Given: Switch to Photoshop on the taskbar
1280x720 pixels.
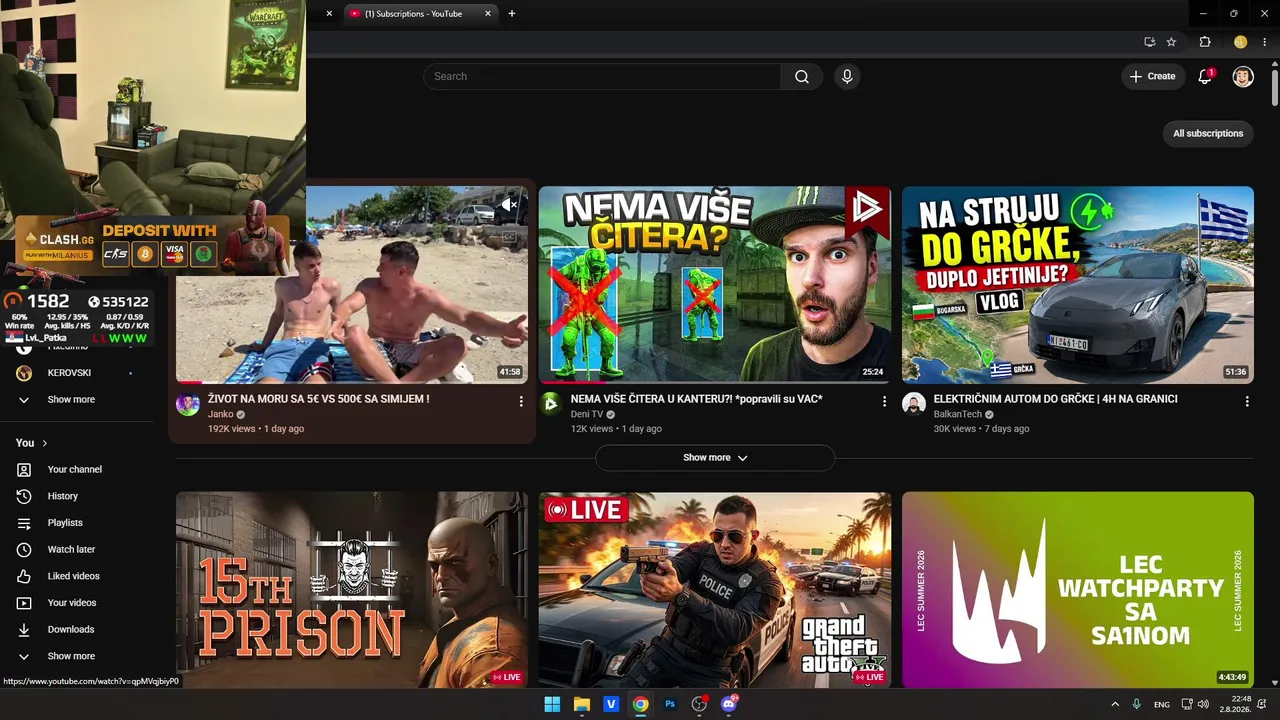Looking at the screenshot, I should (670, 704).
